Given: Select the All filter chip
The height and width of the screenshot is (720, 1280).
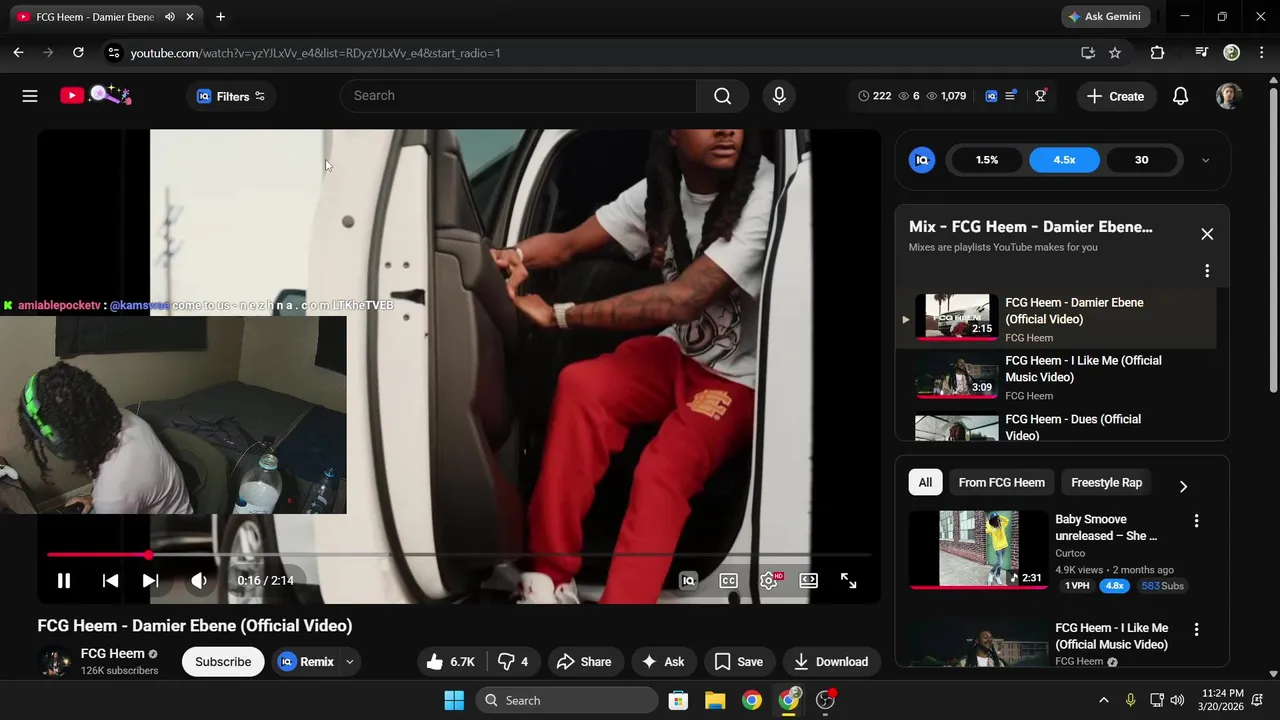Looking at the screenshot, I should point(925,483).
